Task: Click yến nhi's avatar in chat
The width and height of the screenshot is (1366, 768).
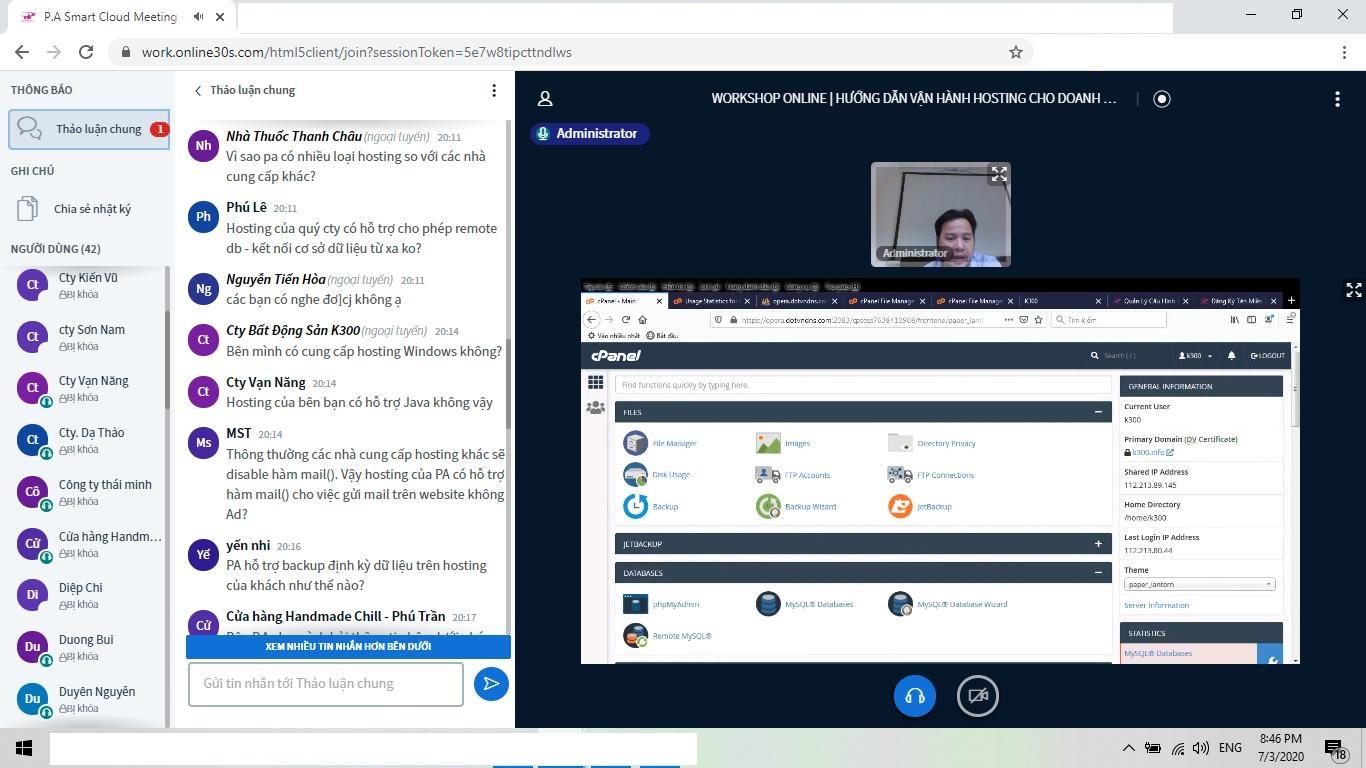Action: click(x=203, y=554)
